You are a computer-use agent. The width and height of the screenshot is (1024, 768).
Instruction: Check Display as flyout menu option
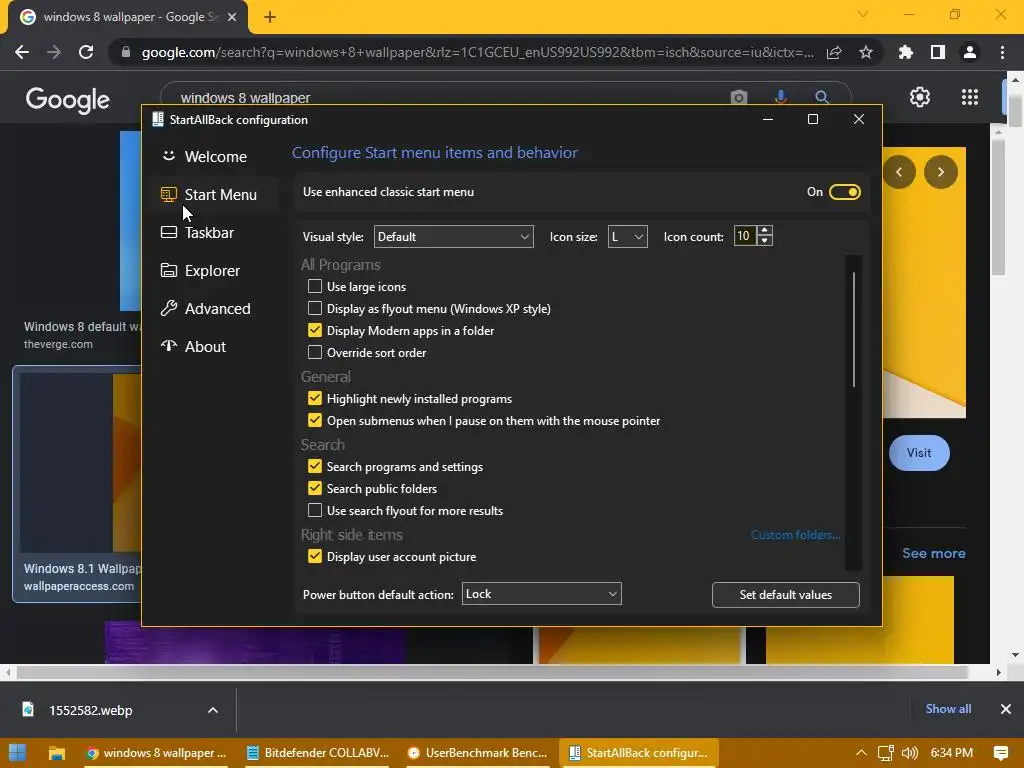click(x=315, y=308)
